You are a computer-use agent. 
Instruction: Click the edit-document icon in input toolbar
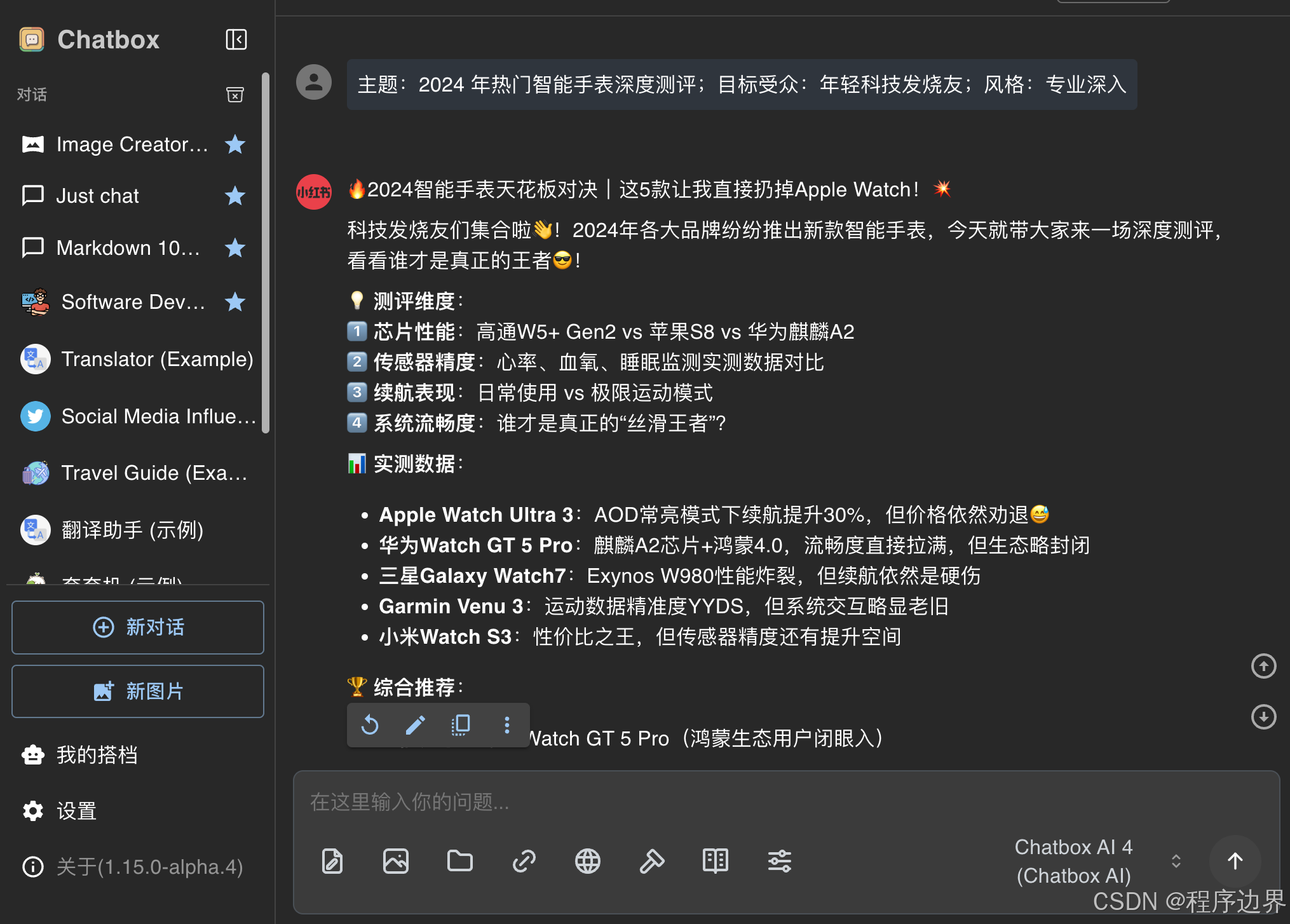[x=332, y=861]
